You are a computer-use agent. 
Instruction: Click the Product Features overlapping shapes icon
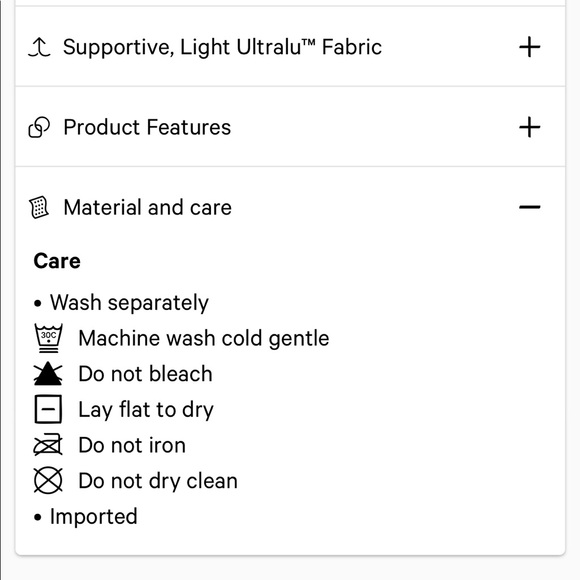39,127
